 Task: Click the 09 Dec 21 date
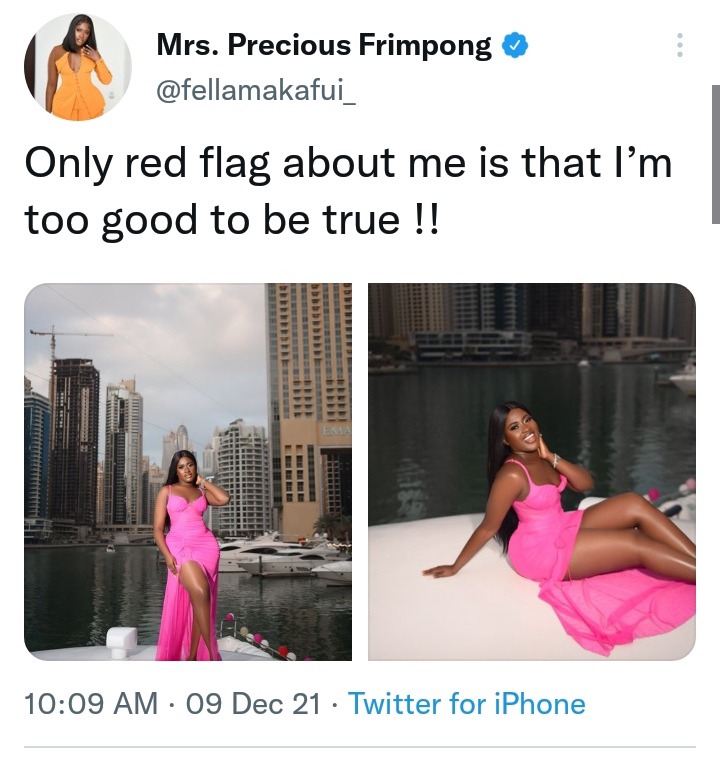(253, 703)
